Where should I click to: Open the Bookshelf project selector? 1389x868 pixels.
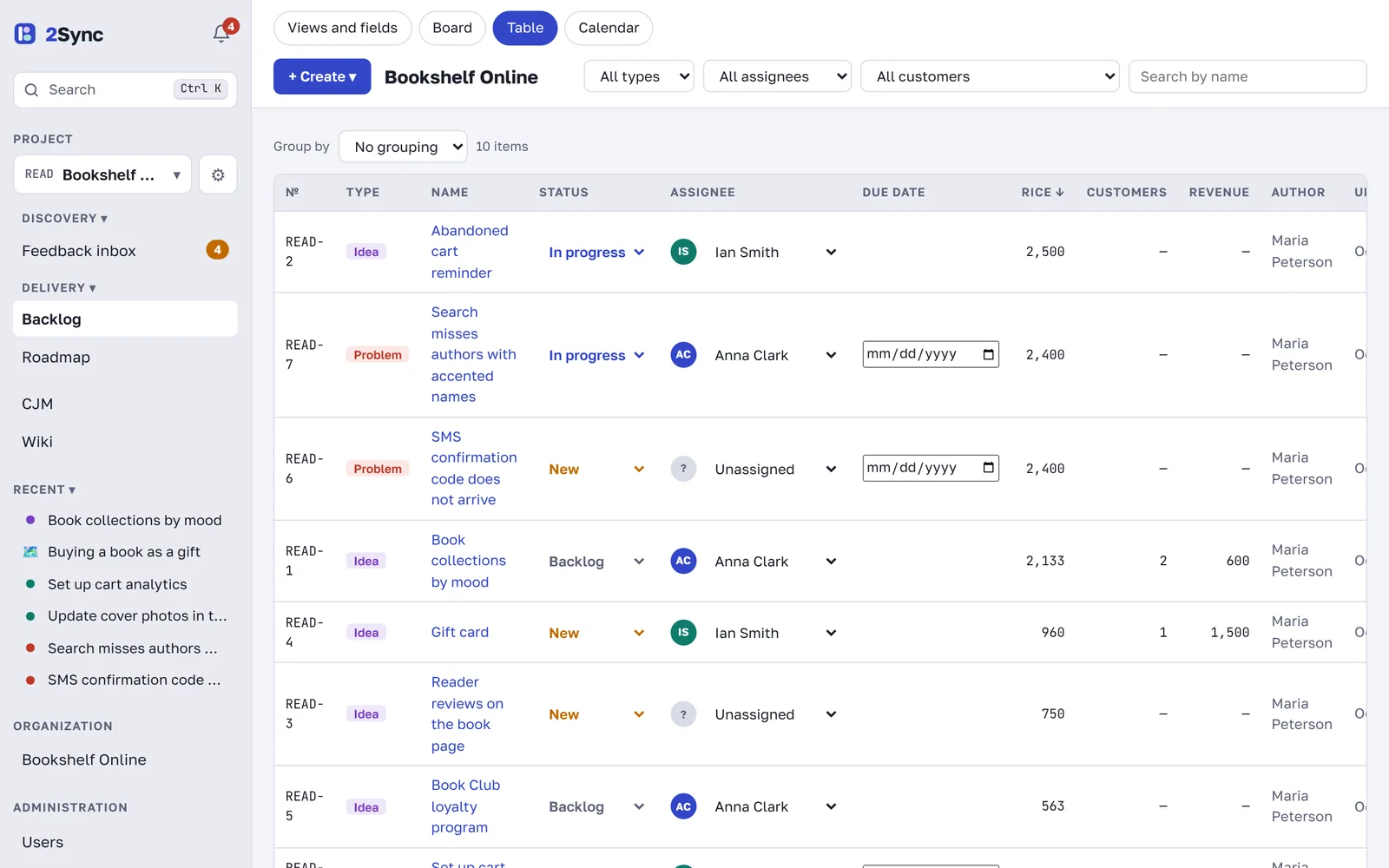[102, 174]
